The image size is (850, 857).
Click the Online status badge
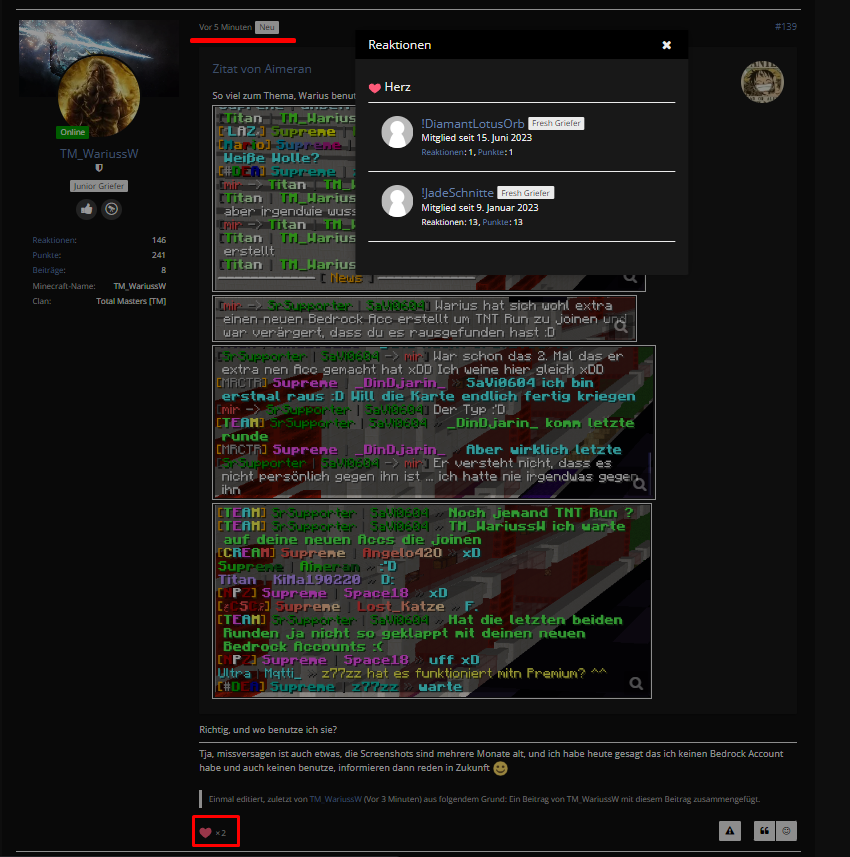pyautogui.click(x=73, y=133)
